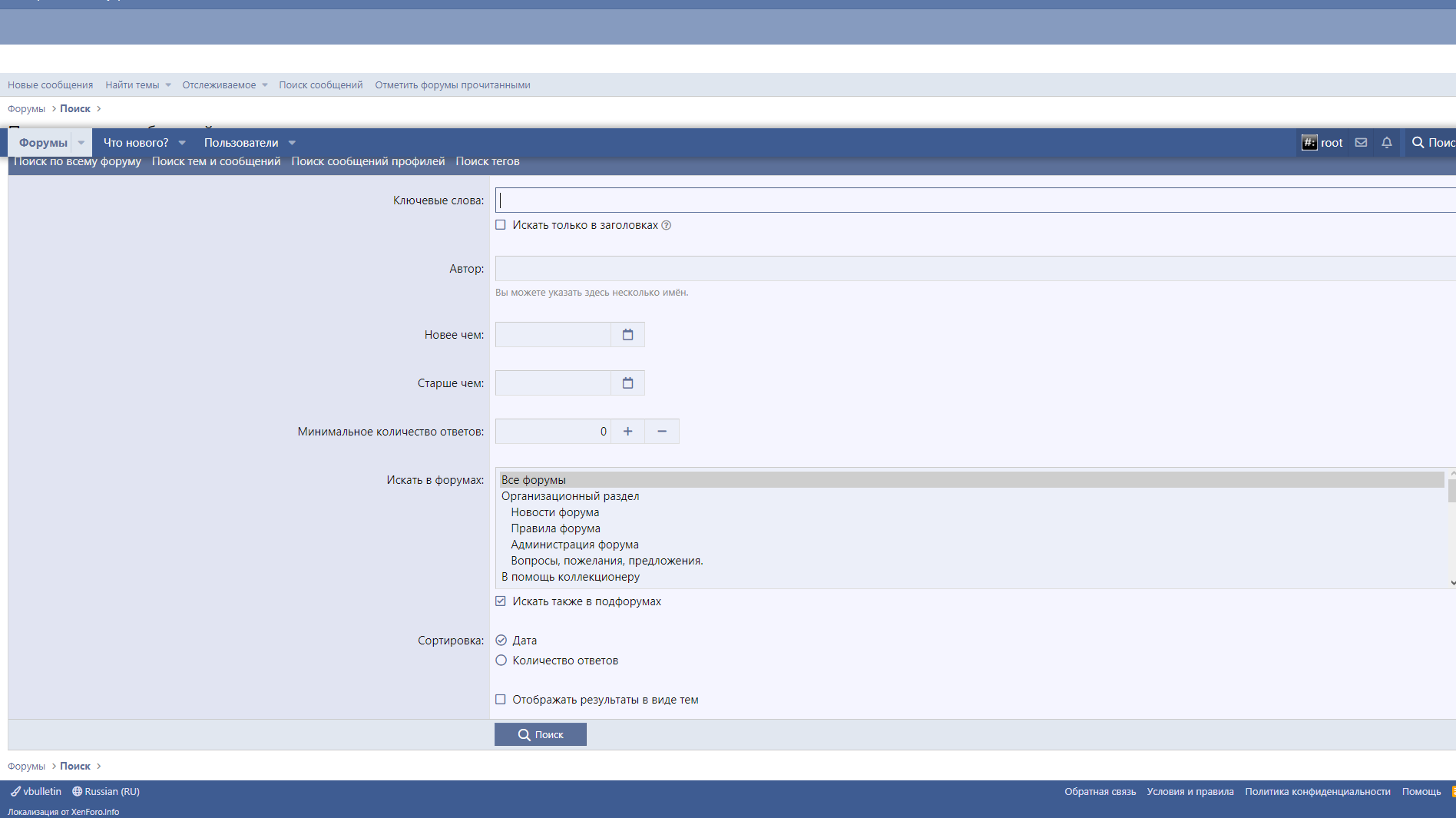Open the 'Что нового?' dropdown
Image resolution: width=1456 pixels, height=818 pixels.
[x=182, y=142]
